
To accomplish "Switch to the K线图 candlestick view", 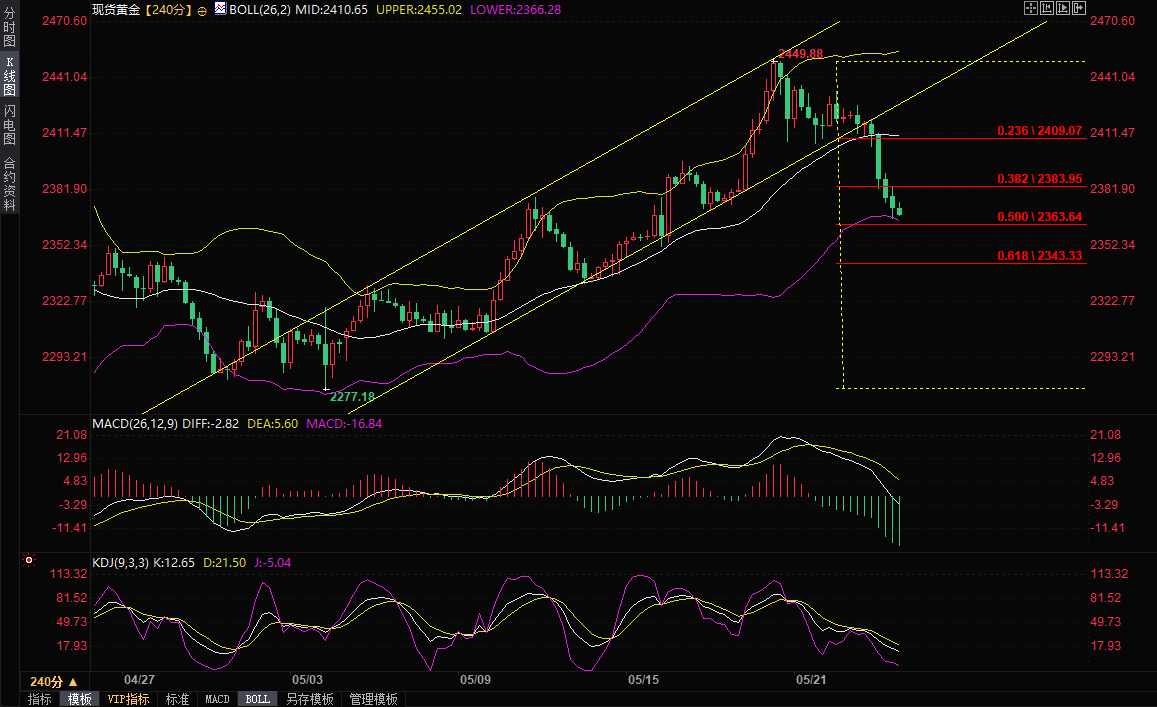I will coord(10,76).
